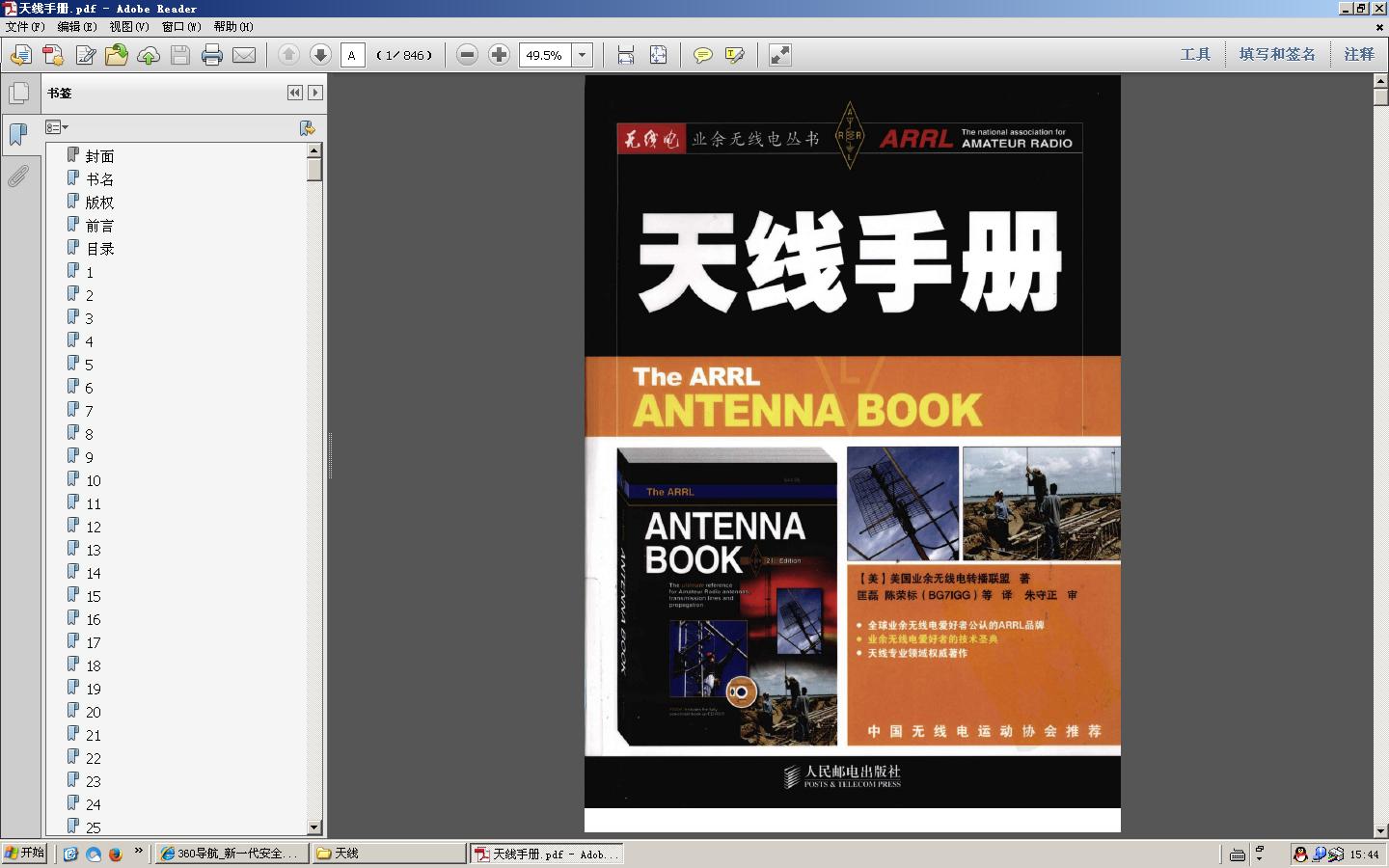Viewport: 1389px width, 868px height.
Task: Click the Save floppy disk icon
Action: 180,55
